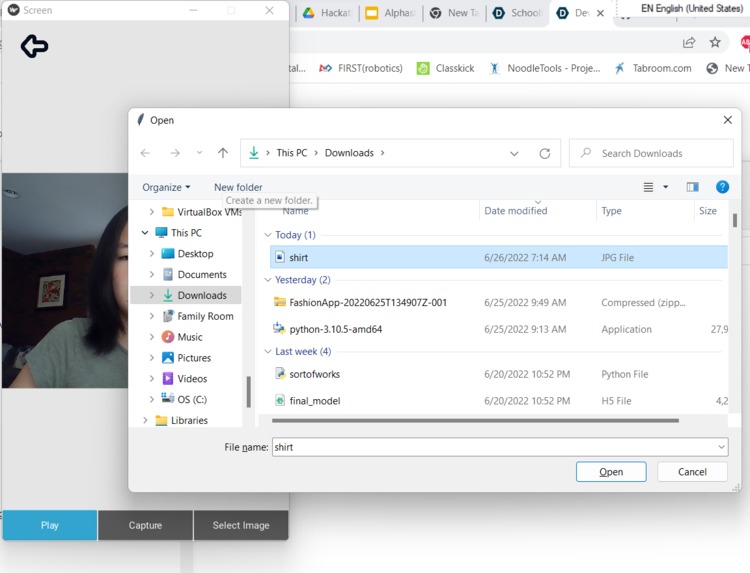Collapse the Last week group
The height and width of the screenshot is (573, 750).
pyautogui.click(x=268, y=352)
